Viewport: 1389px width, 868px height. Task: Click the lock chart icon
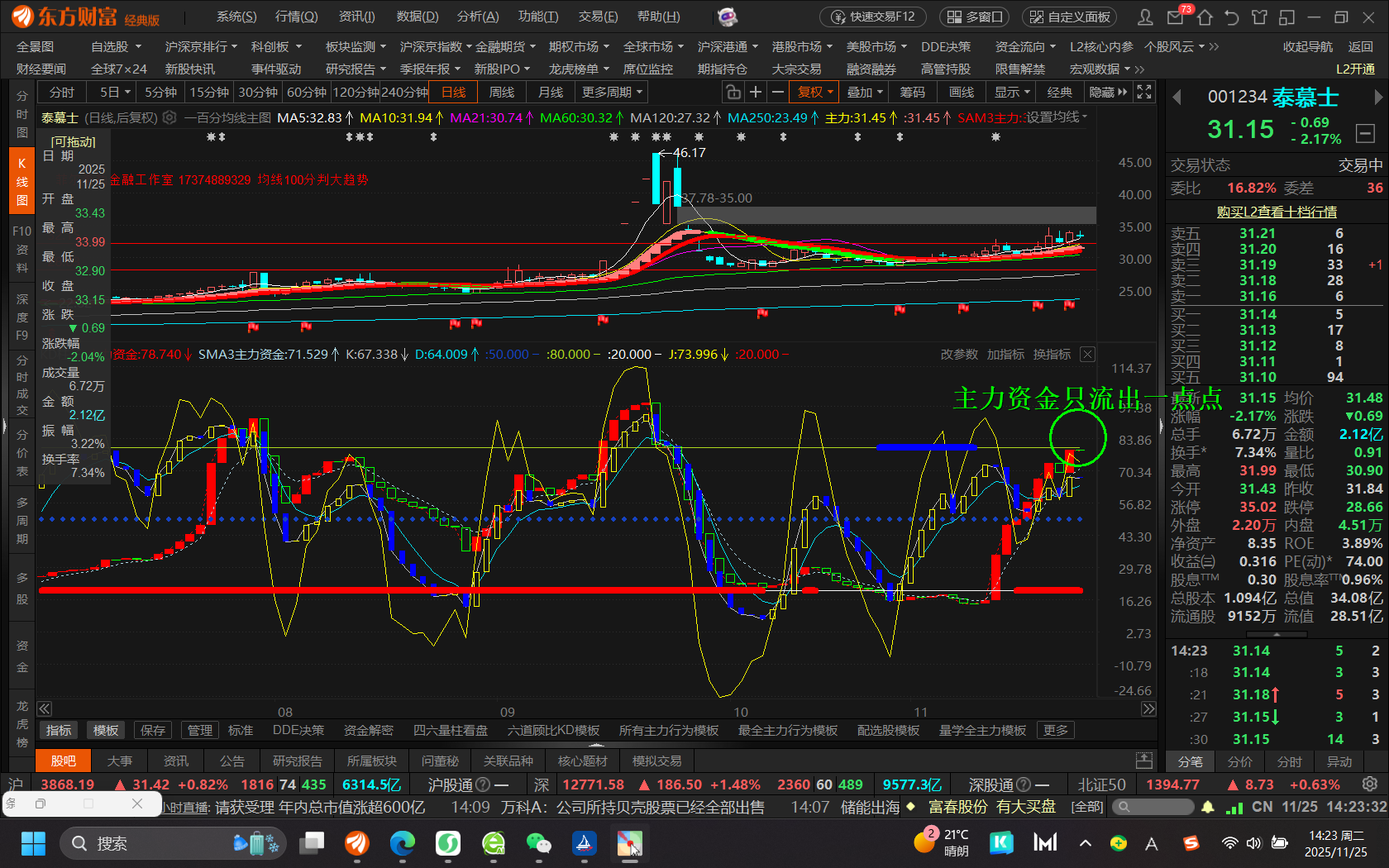(x=733, y=92)
